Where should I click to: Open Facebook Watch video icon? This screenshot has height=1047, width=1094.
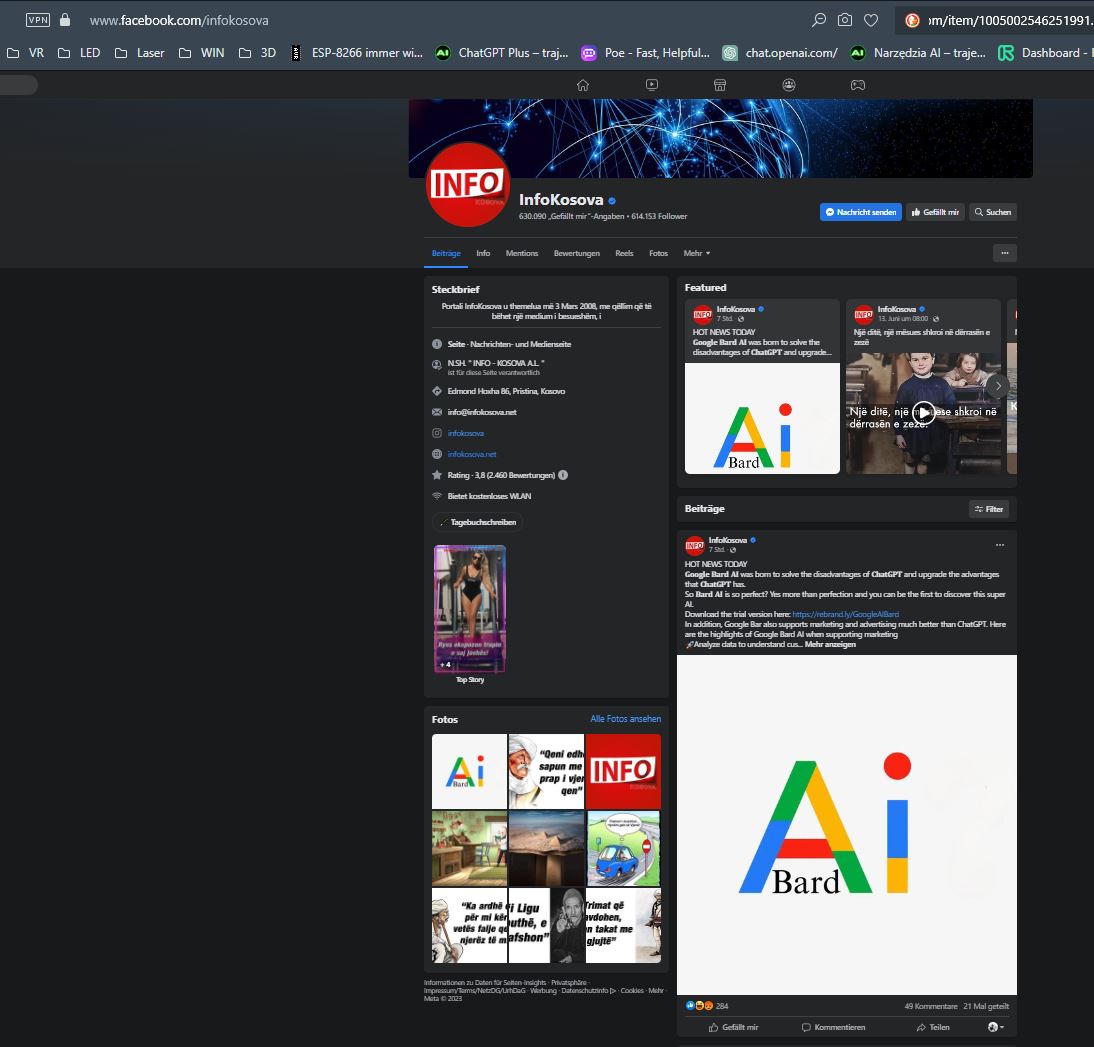pyautogui.click(x=652, y=85)
